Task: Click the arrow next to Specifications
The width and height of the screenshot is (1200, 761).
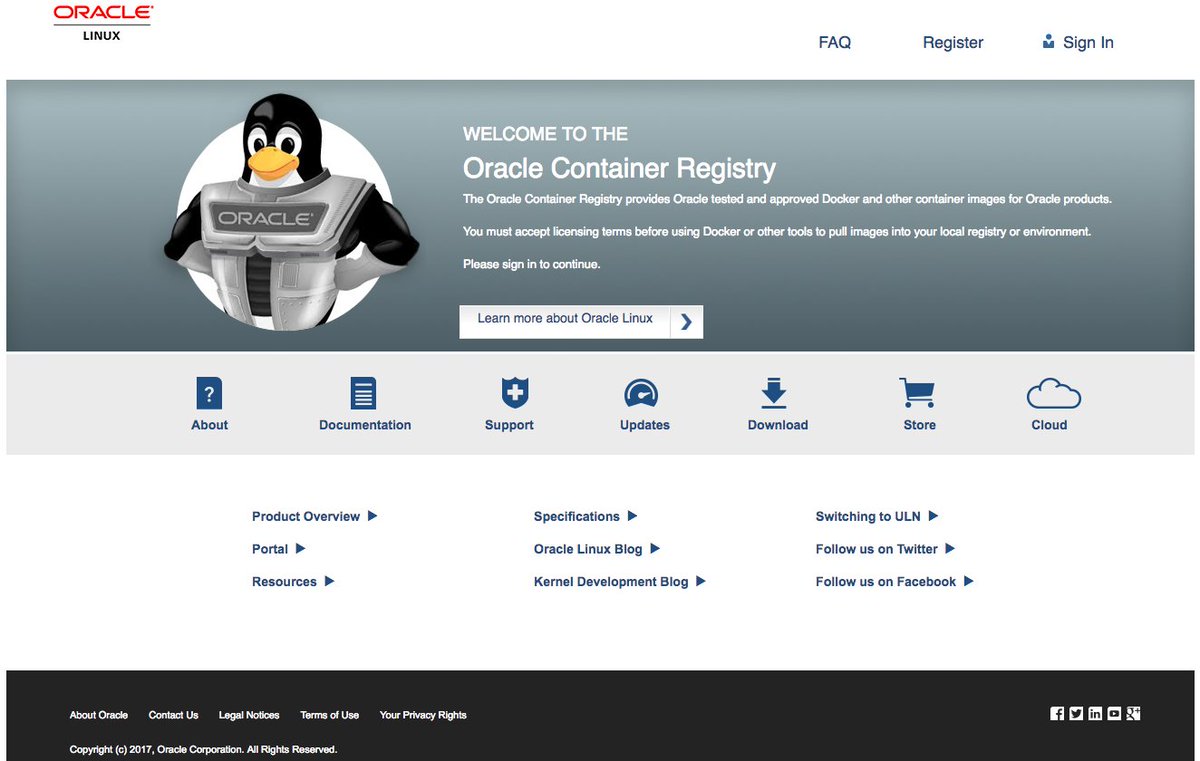Action: point(632,516)
